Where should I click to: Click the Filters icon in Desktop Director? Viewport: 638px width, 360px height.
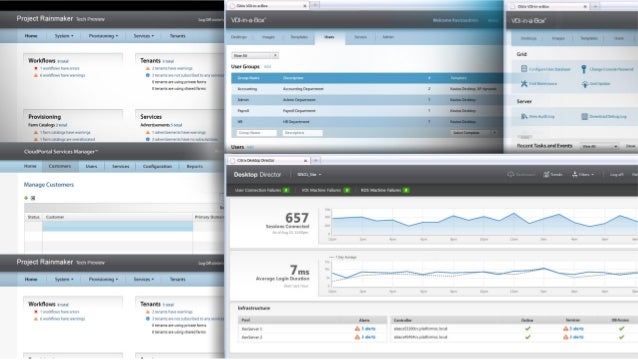point(575,175)
